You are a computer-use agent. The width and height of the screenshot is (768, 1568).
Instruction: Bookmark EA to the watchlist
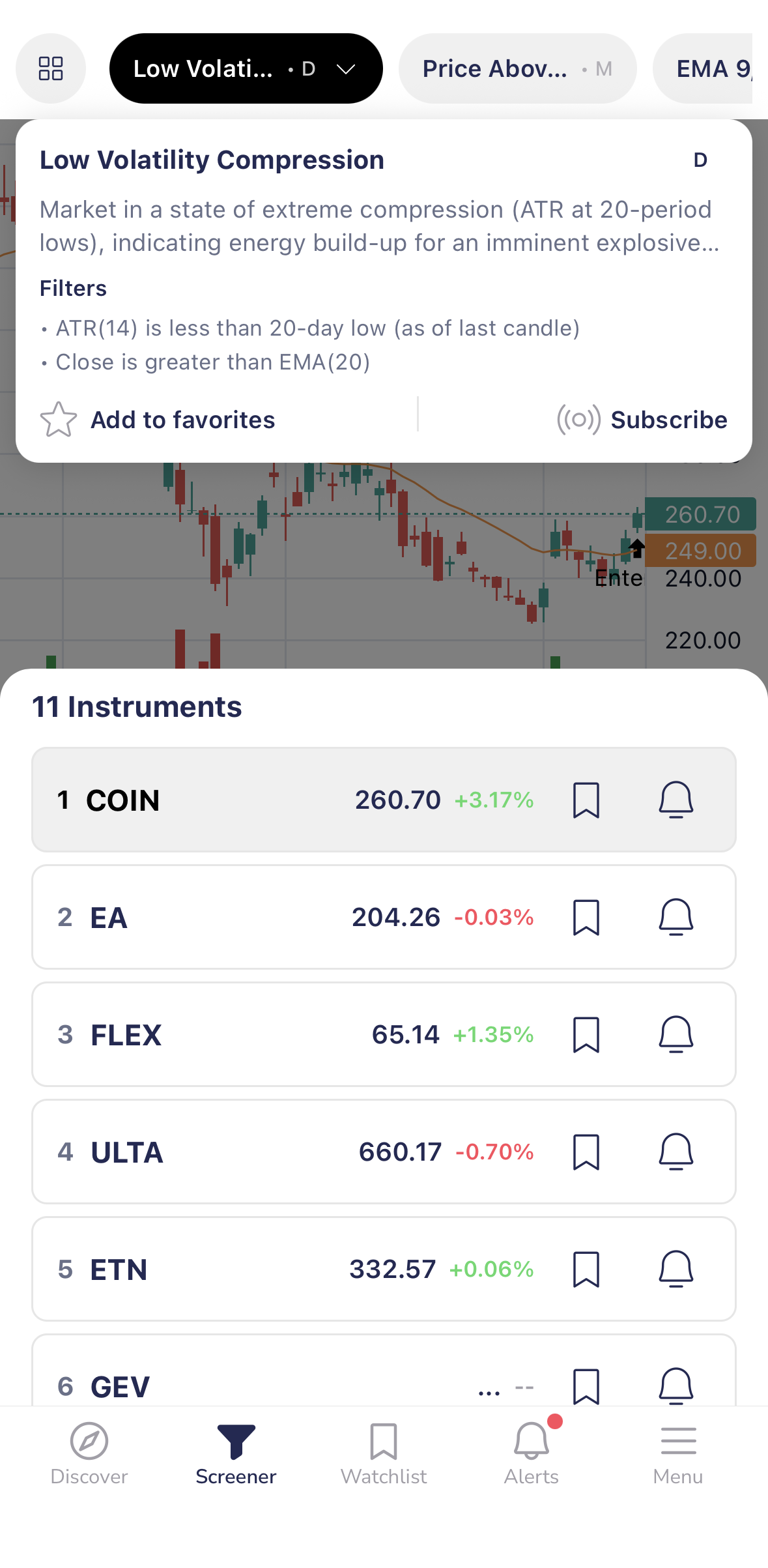point(586,917)
